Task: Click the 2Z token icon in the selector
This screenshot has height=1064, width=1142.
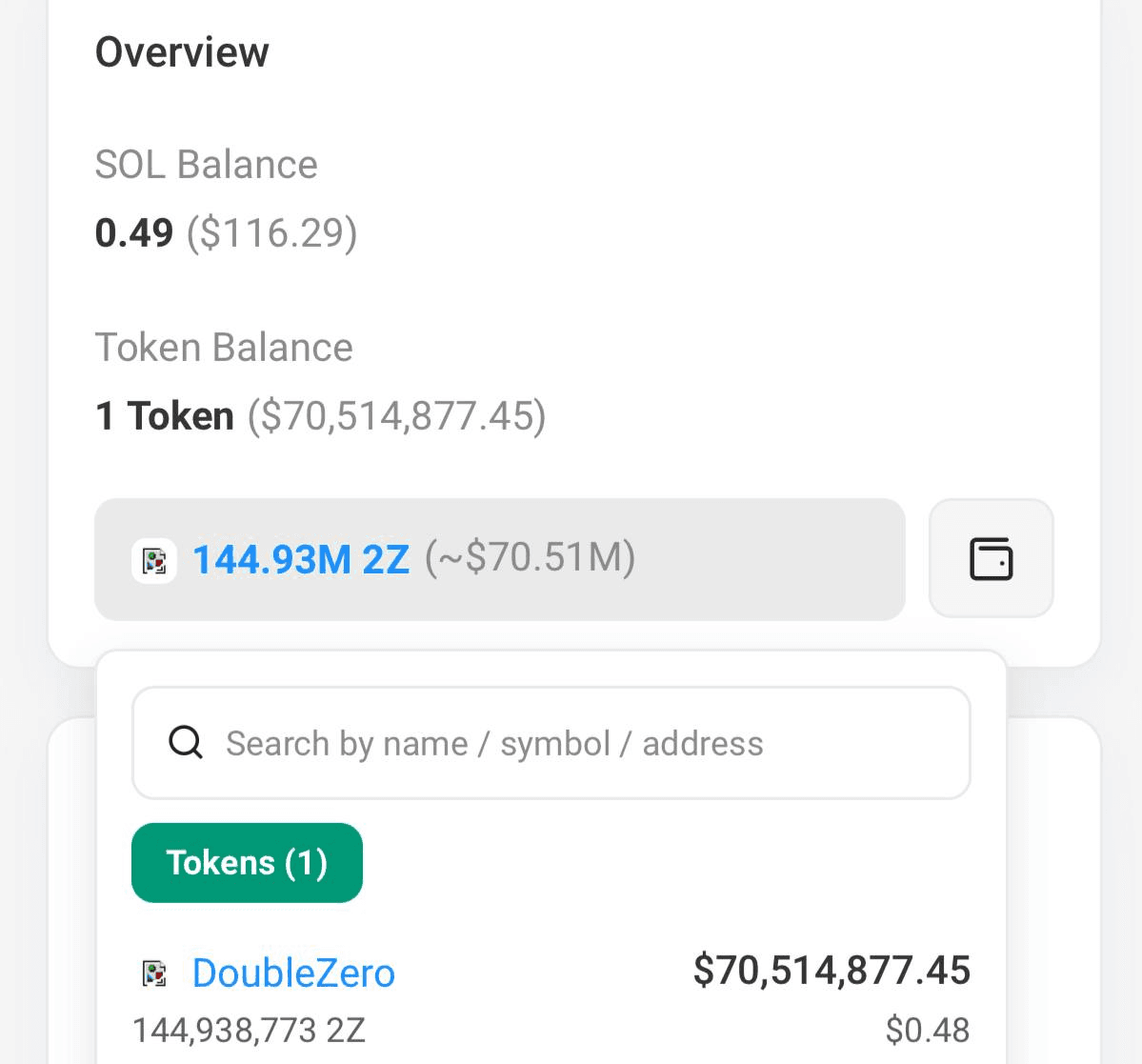Action: (154, 560)
